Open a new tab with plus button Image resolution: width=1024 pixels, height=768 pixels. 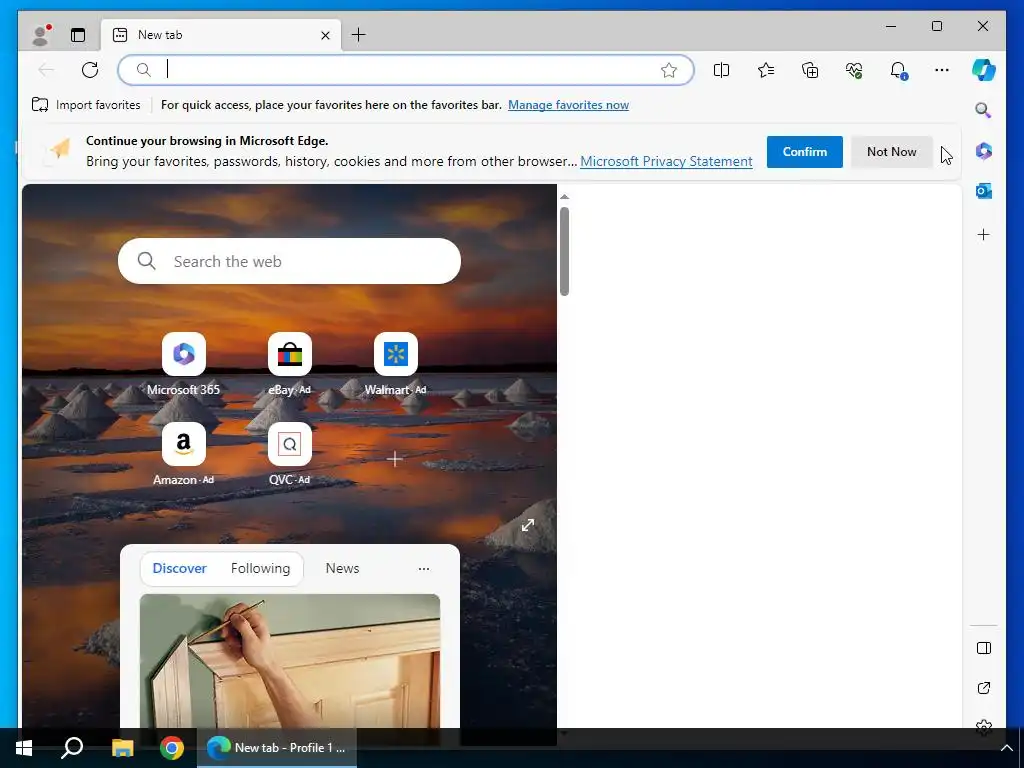coord(359,35)
